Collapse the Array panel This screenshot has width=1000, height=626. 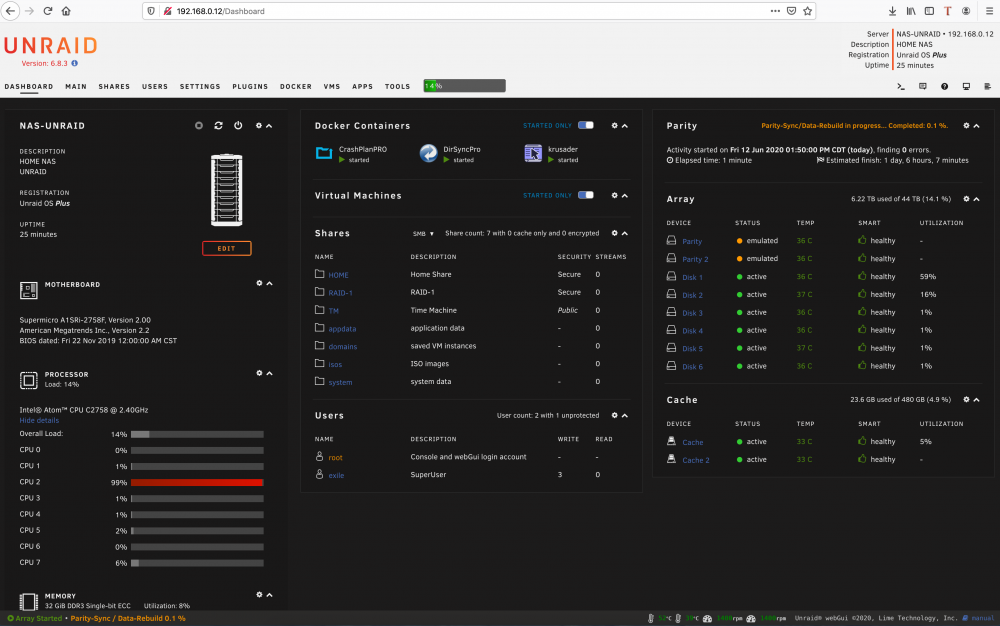click(976, 200)
